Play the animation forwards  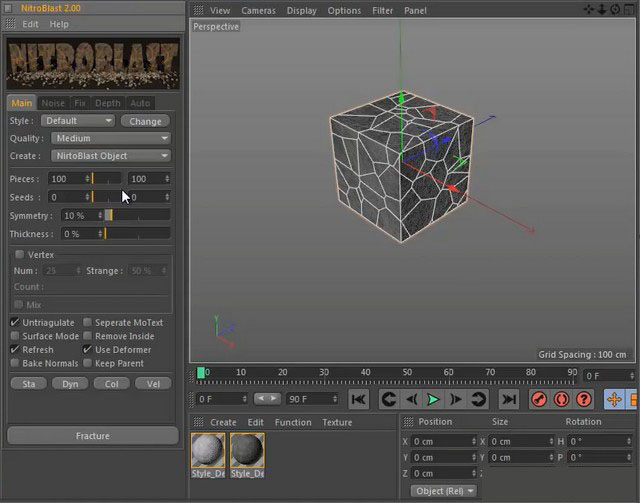pos(433,399)
